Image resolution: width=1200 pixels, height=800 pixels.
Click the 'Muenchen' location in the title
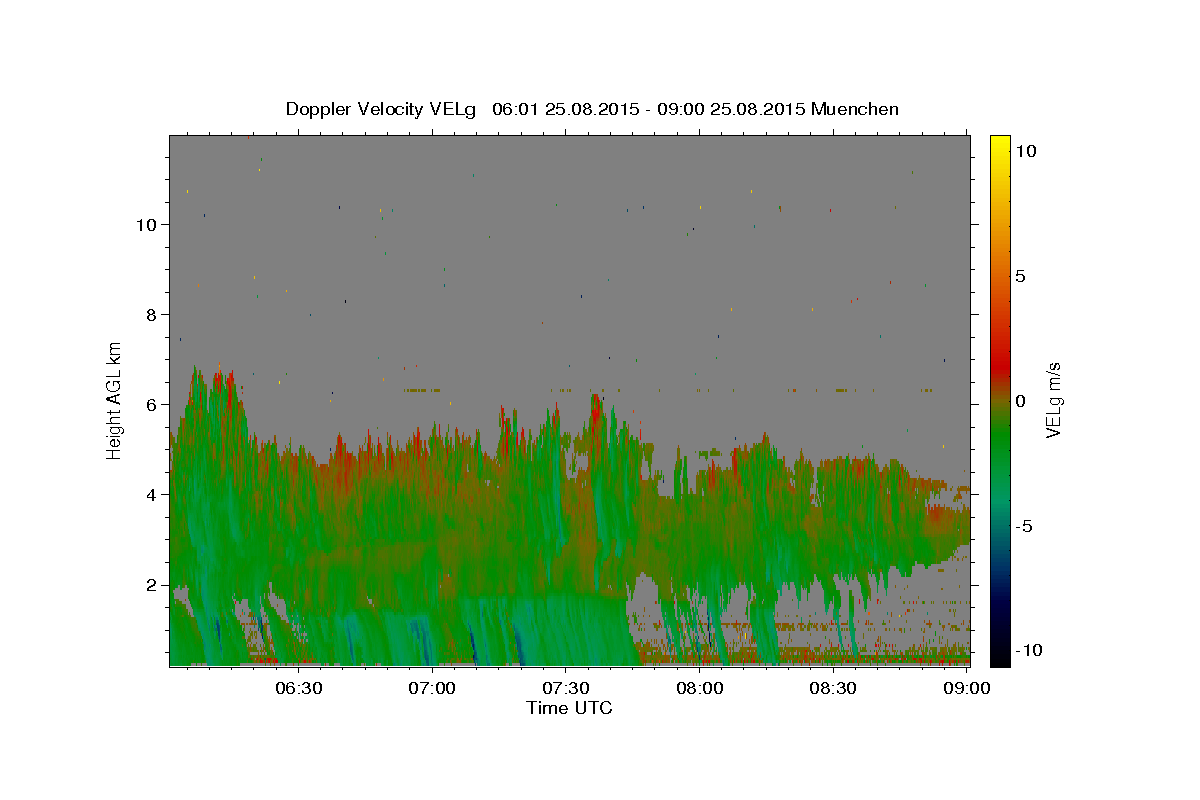pos(855,109)
